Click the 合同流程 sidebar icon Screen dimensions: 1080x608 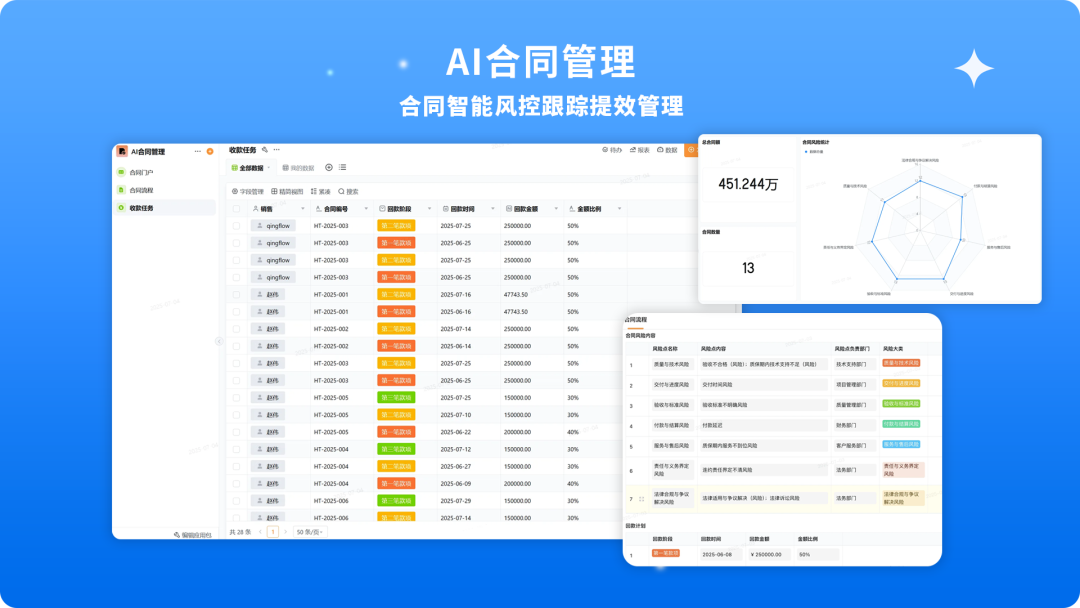pos(121,190)
